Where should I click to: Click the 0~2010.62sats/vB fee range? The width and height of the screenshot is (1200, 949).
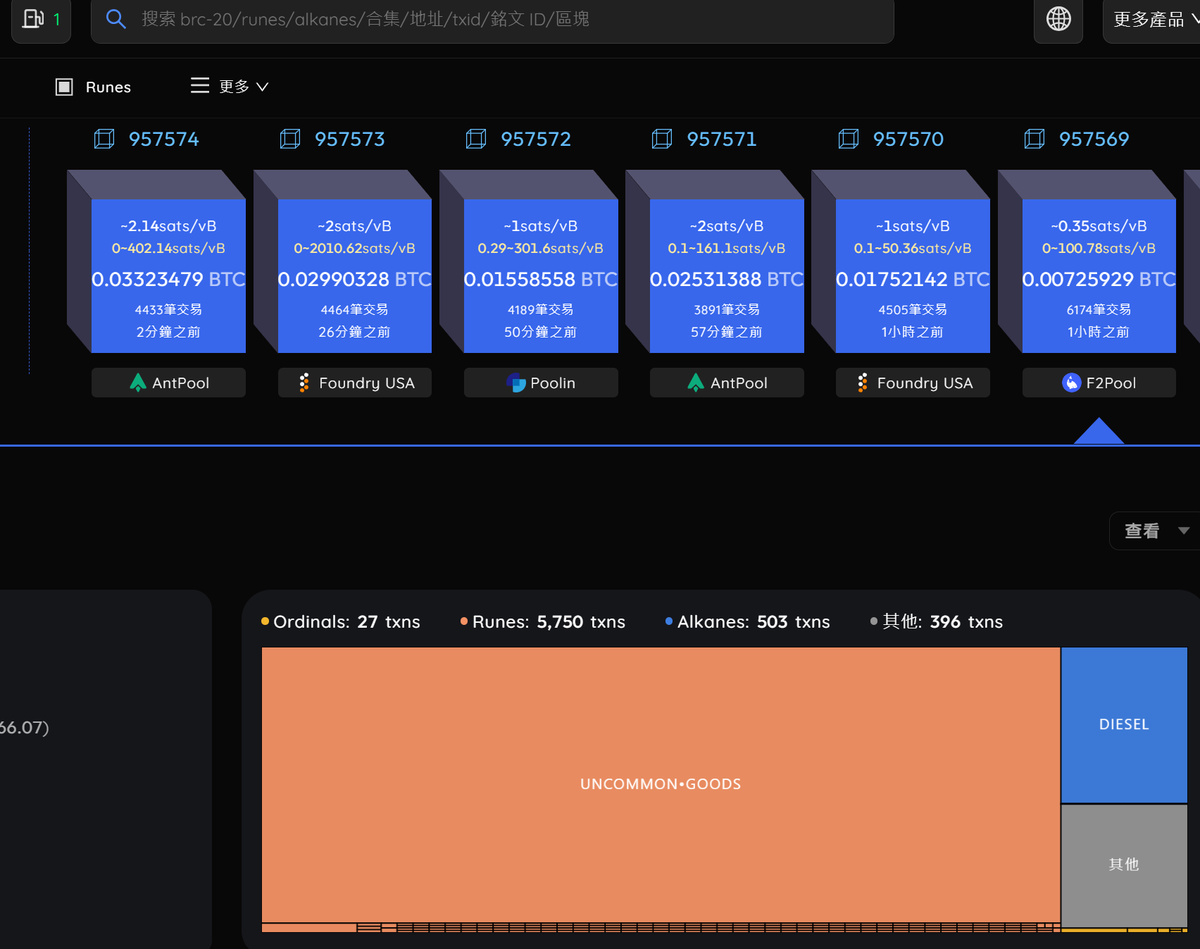point(354,248)
